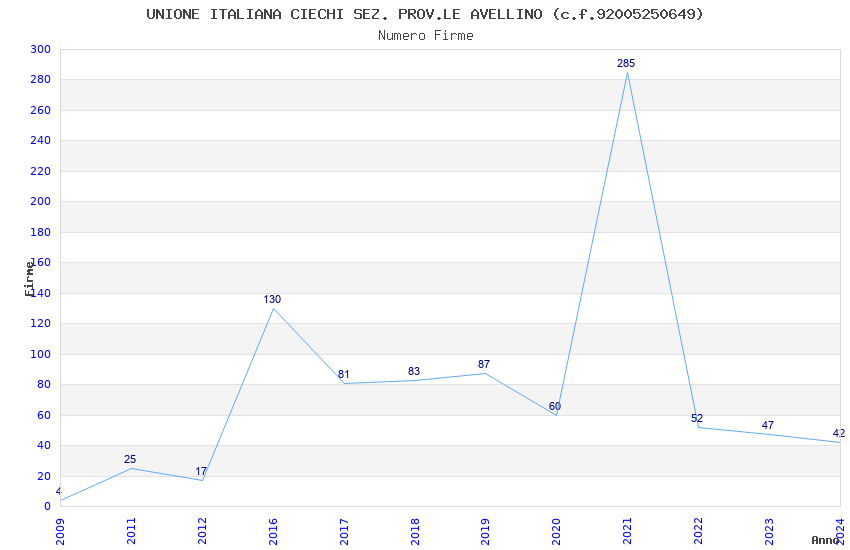Click y-axis value 260
The image size is (850, 550).
pyautogui.click(x=41, y=111)
